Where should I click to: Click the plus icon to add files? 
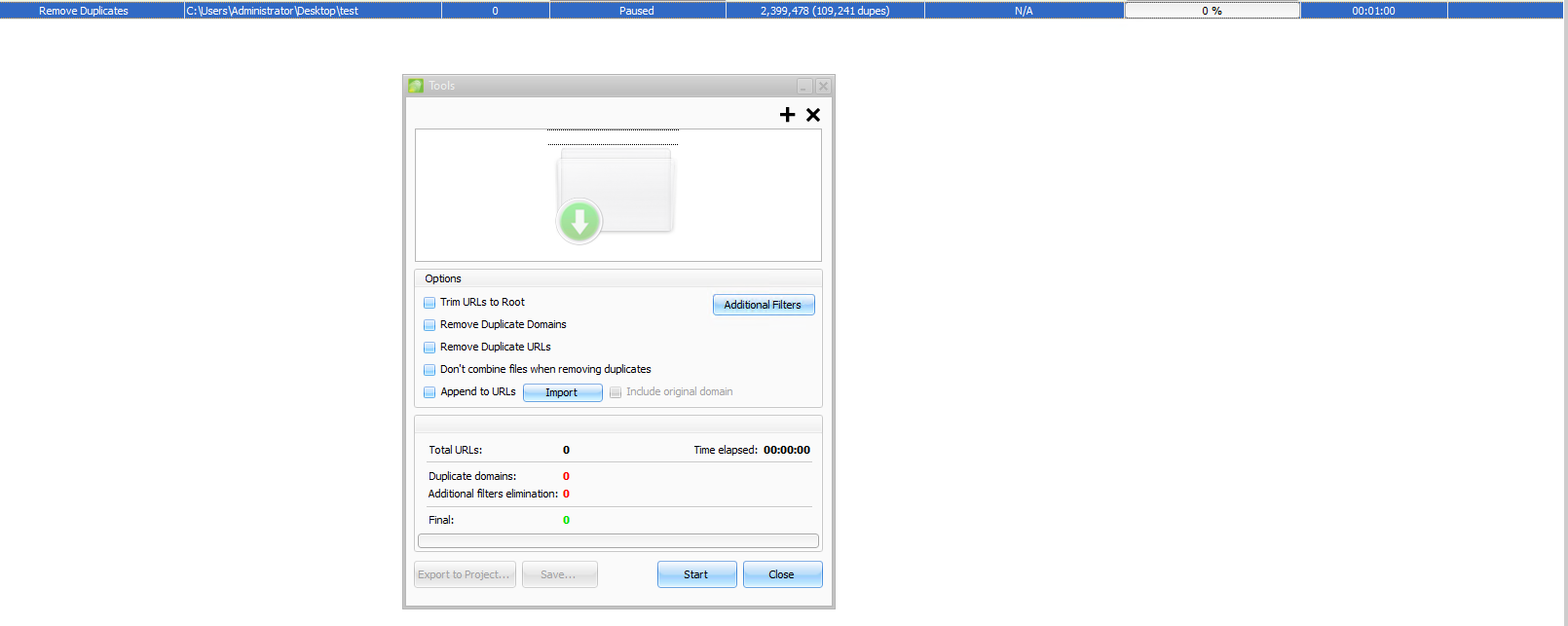coord(787,115)
